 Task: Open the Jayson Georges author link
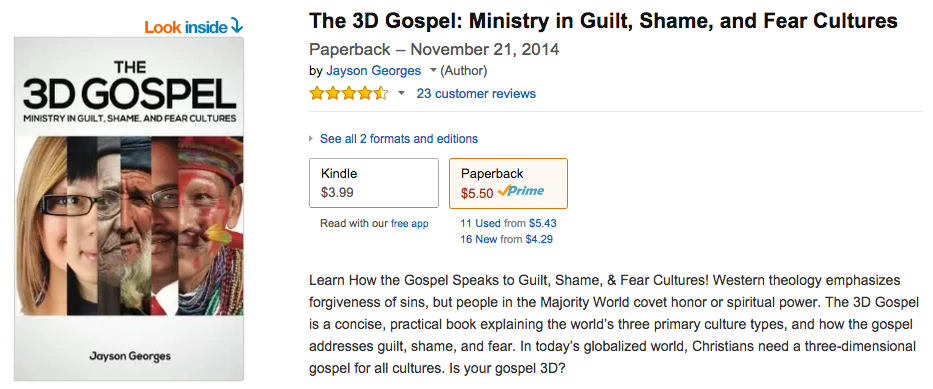(x=374, y=71)
